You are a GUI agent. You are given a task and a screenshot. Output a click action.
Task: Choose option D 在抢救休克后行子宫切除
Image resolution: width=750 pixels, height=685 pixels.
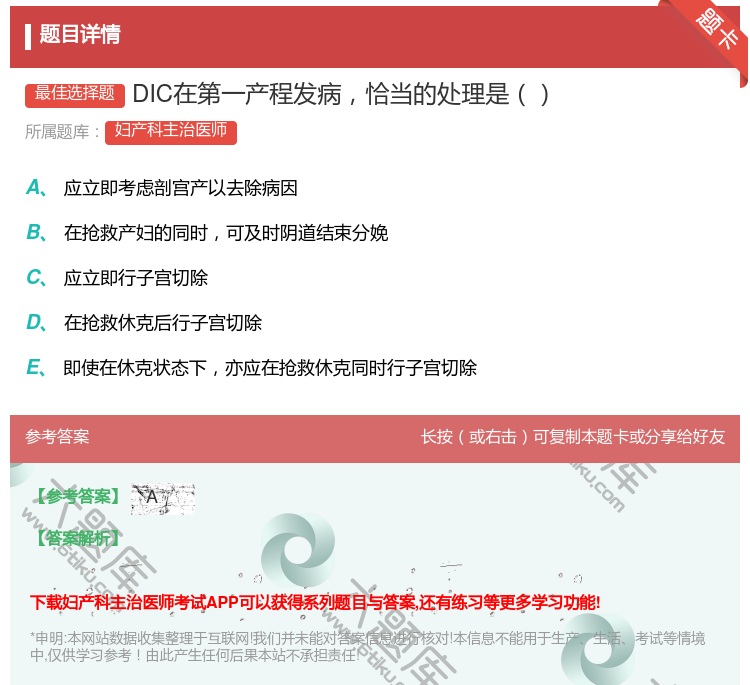(x=144, y=323)
